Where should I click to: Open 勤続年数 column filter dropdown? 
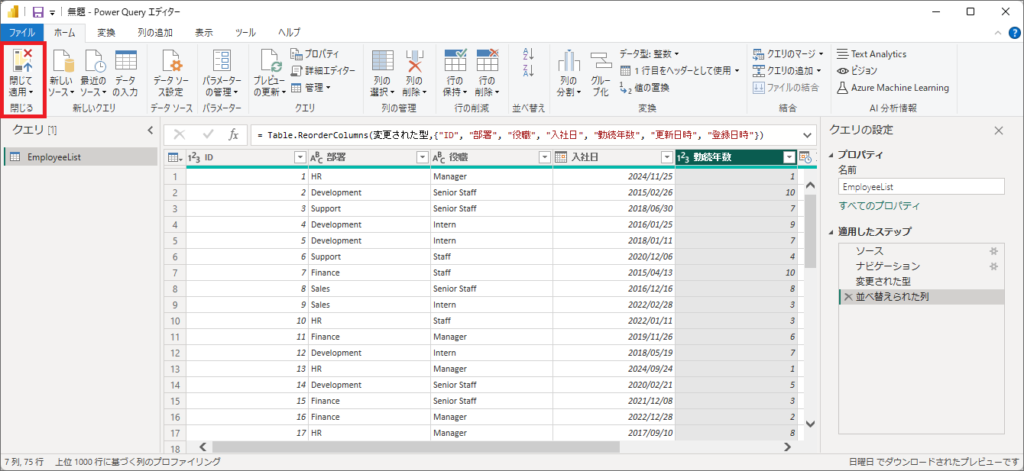[789, 157]
